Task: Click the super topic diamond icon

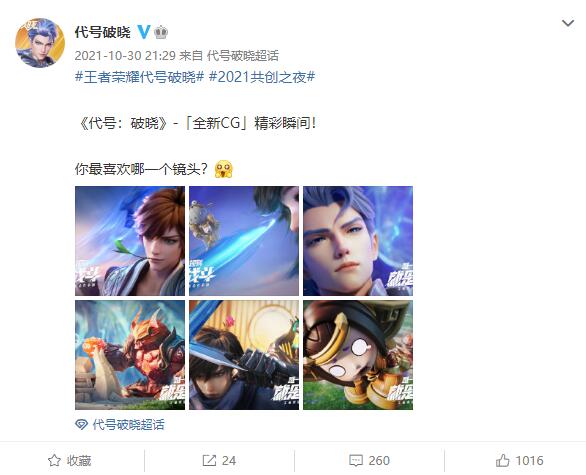Action: (81, 425)
